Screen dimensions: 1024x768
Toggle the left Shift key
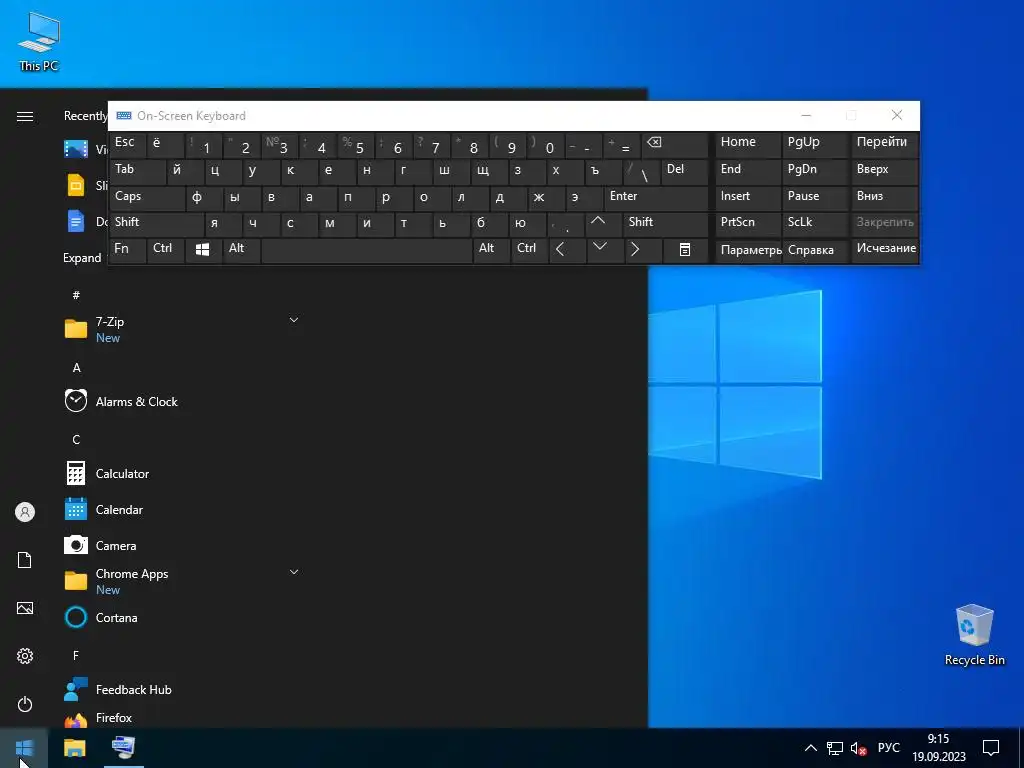coord(157,224)
